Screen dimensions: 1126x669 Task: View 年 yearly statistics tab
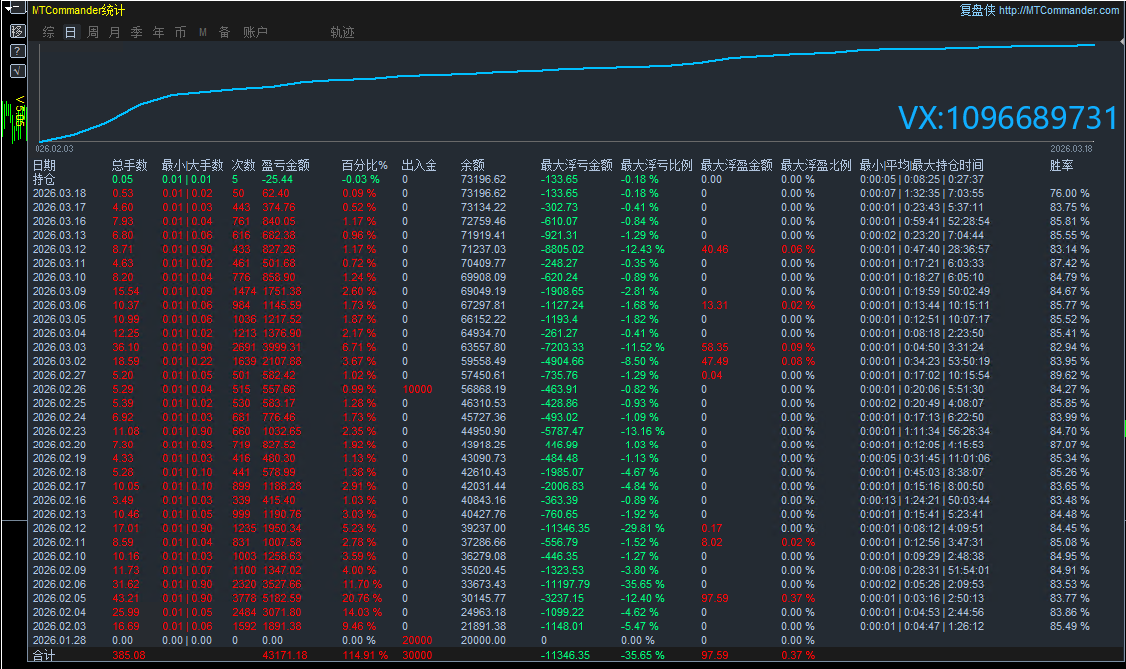(158, 32)
